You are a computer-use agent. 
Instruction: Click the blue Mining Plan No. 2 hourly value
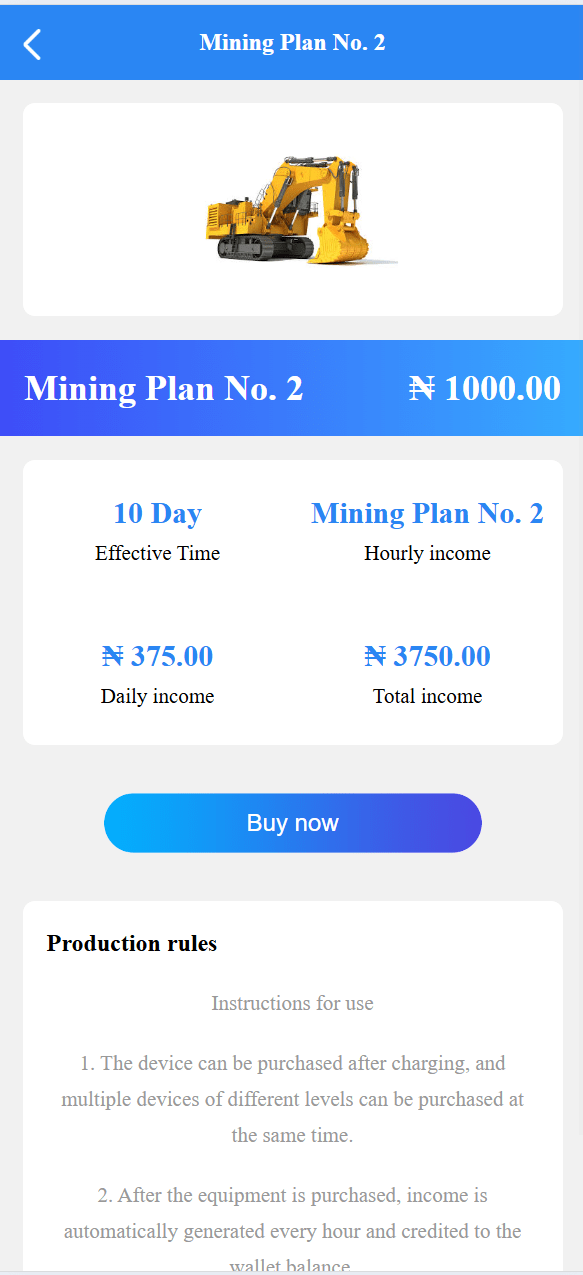[x=427, y=514]
